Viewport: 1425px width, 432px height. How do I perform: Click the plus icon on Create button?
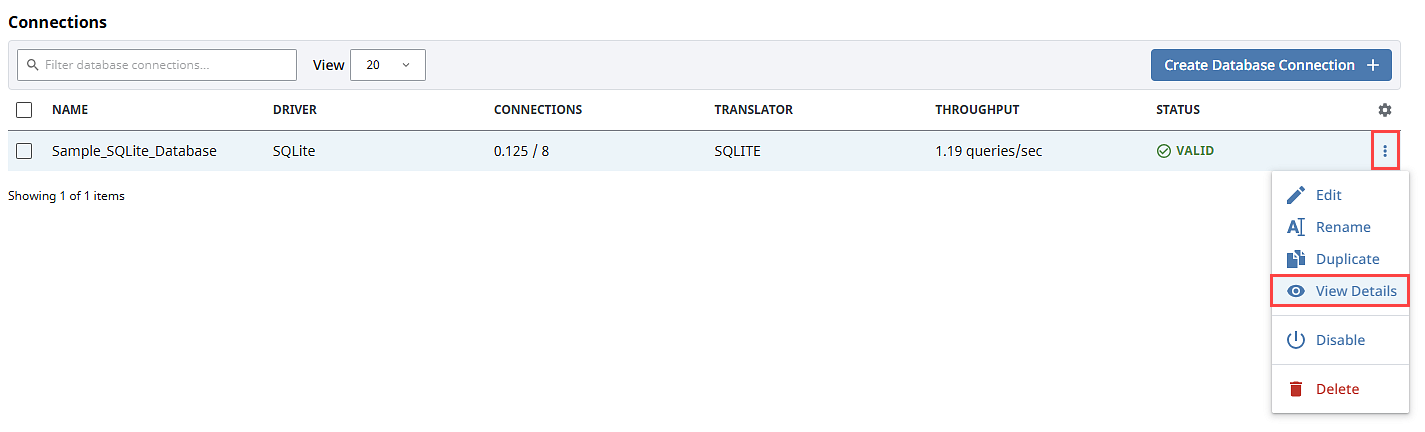point(1373,65)
